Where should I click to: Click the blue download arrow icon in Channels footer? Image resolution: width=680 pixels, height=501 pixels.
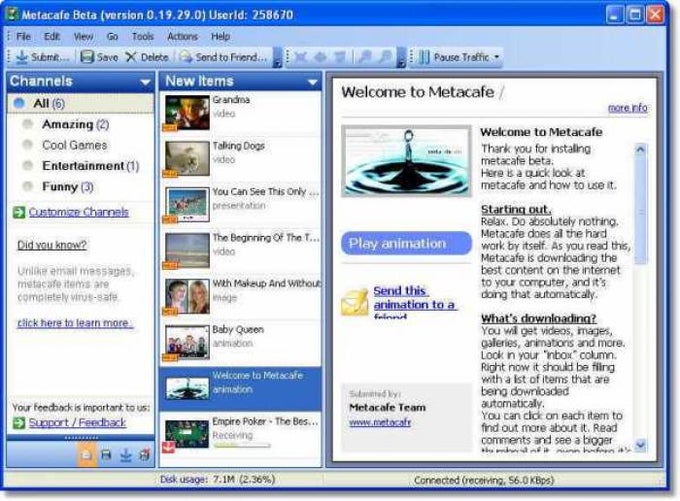[126, 455]
